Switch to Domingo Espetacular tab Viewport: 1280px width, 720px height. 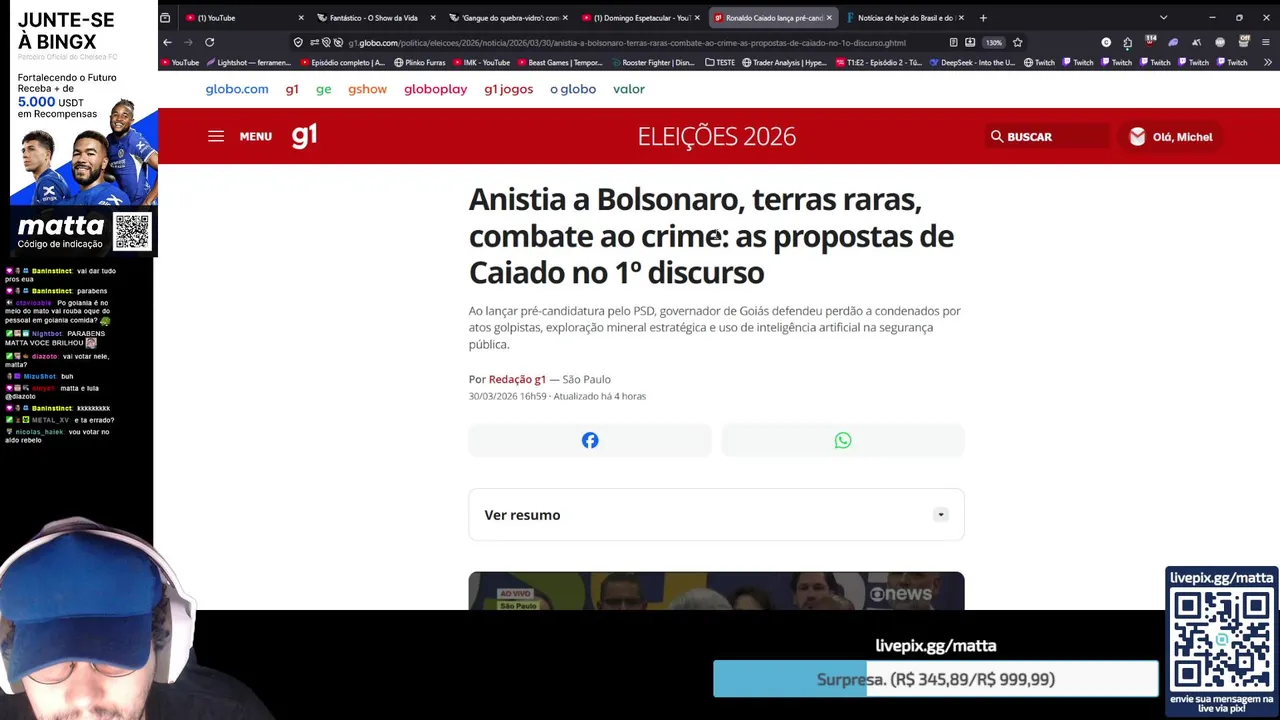tap(639, 17)
